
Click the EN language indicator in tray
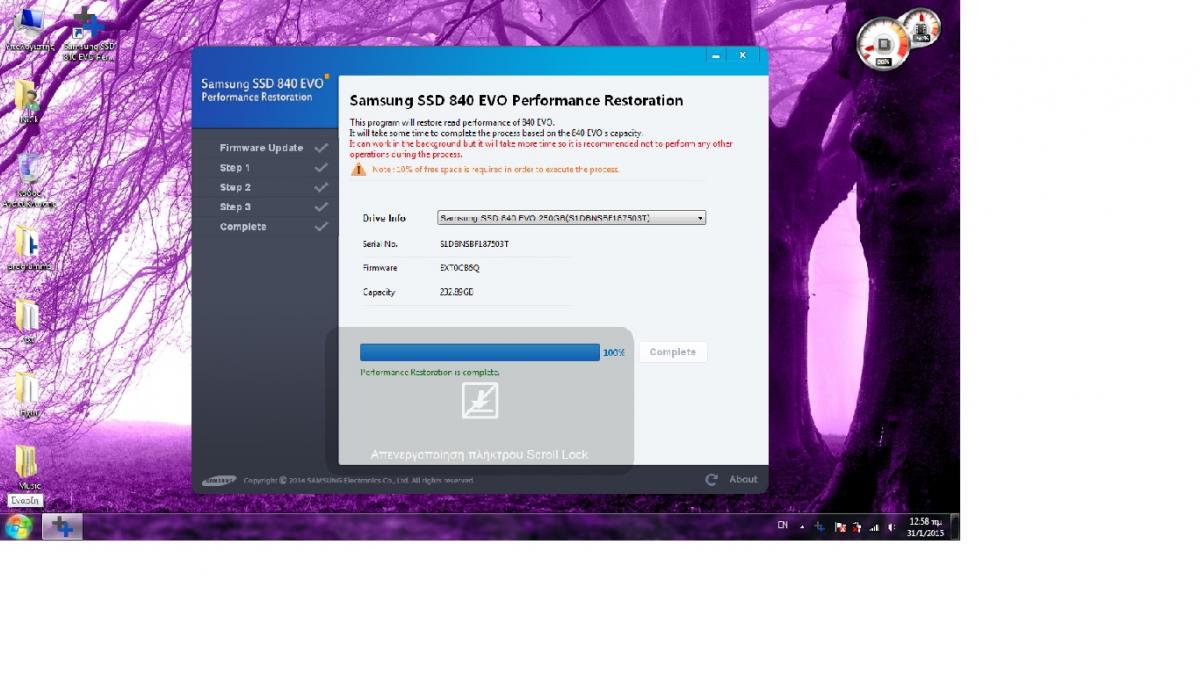[x=782, y=526]
